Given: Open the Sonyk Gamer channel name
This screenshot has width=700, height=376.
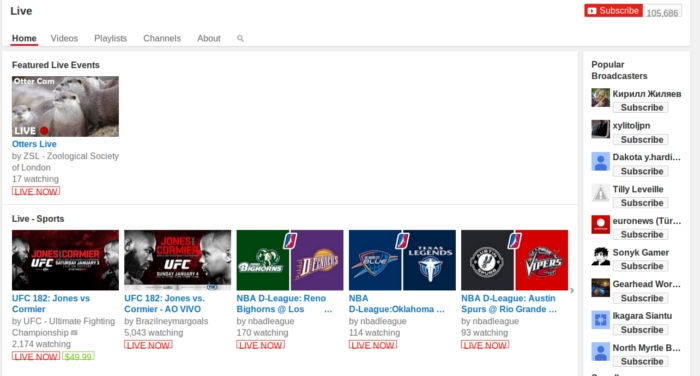Looking at the screenshot, I should pos(641,252).
